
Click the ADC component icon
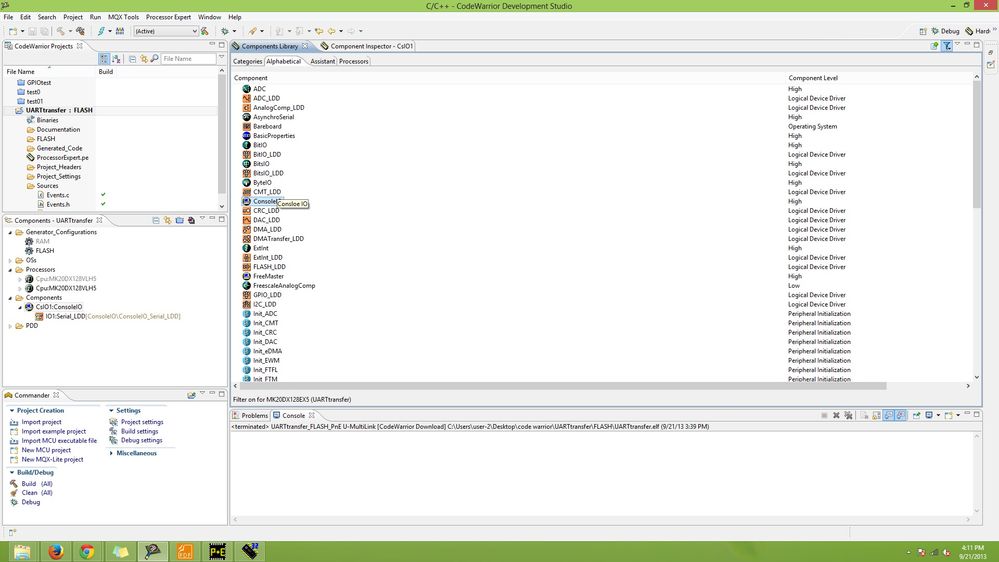click(247, 89)
